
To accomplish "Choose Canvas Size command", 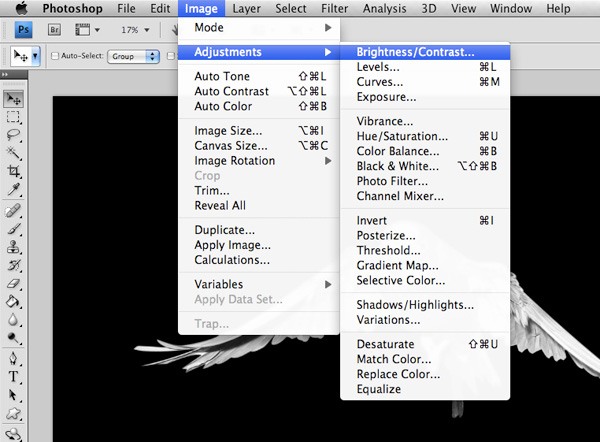I will point(259,146).
